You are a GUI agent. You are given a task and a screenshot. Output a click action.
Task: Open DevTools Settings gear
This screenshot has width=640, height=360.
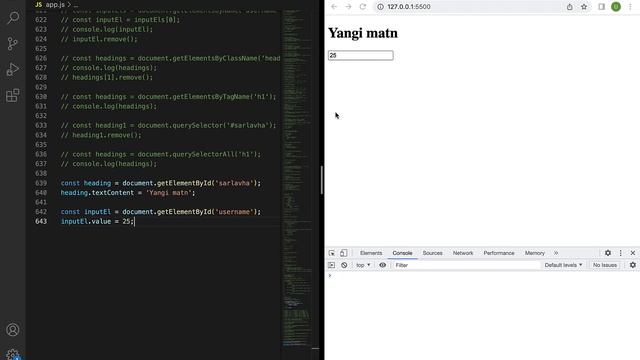pos(608,253)
